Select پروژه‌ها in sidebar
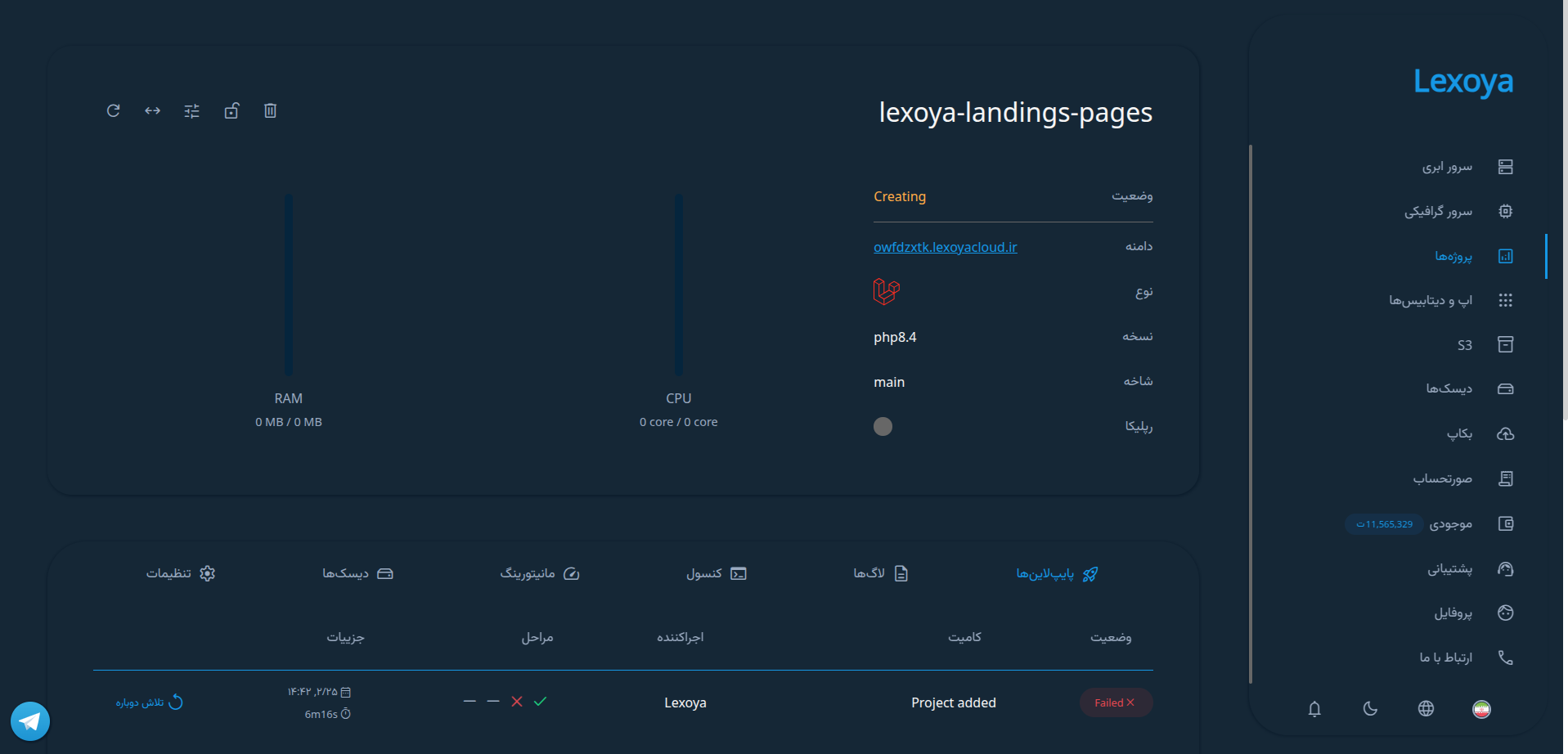 tap(1474, 256)
